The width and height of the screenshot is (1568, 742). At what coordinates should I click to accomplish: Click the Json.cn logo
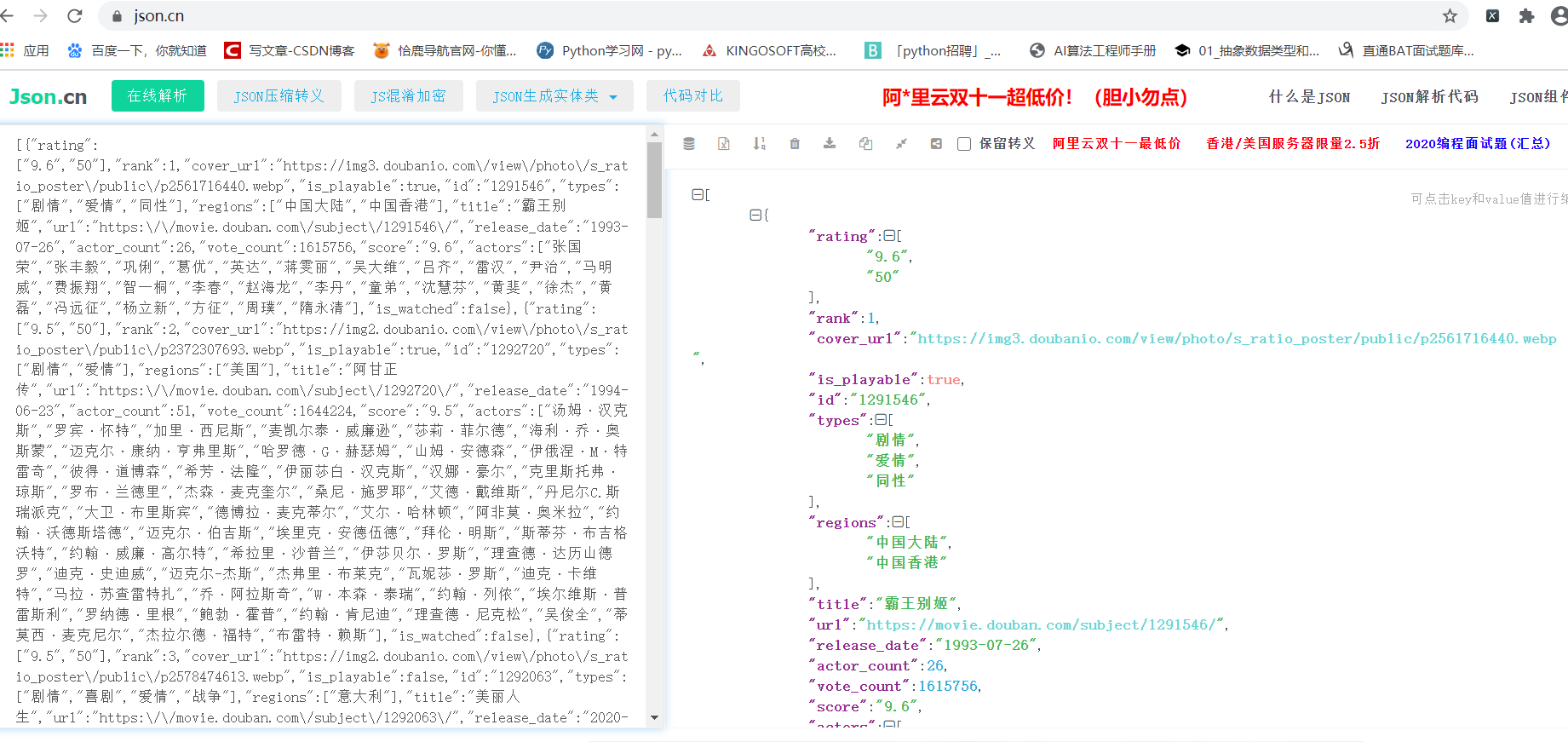[x=48, y=97]
